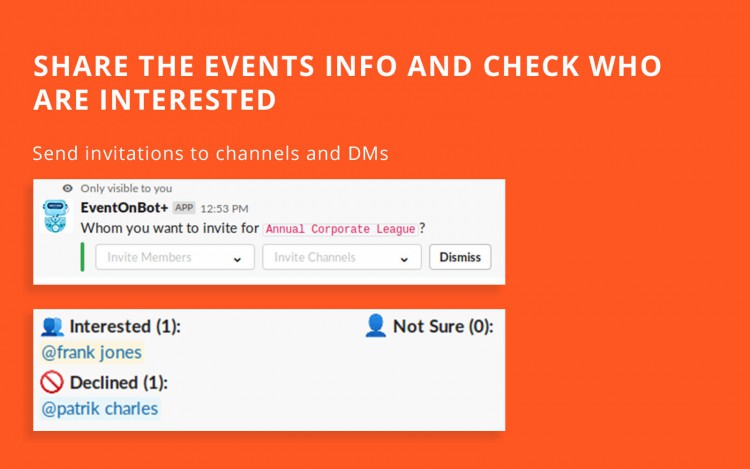The image size is (750, 469).
Task: Click the Interested people icon
Action: (x=52, y=327)
